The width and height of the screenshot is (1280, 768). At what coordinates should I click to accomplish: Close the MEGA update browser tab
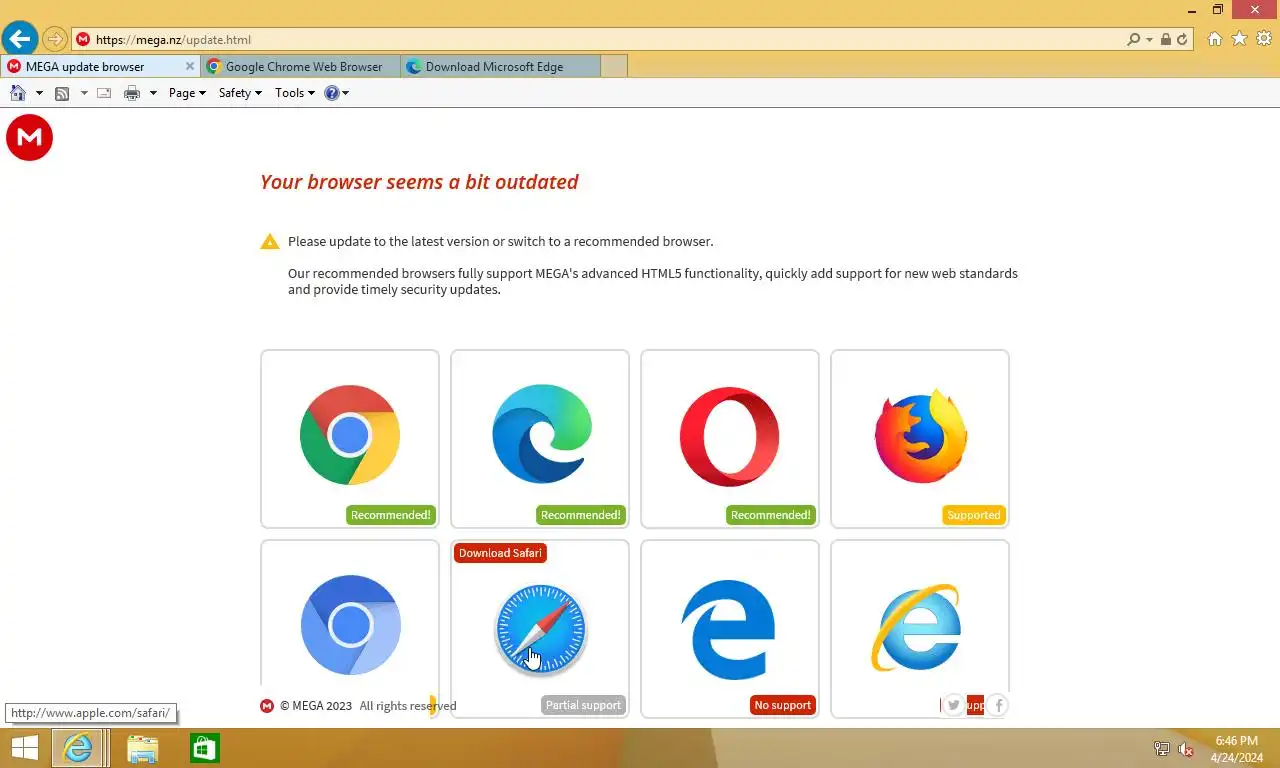pos(190,67)
